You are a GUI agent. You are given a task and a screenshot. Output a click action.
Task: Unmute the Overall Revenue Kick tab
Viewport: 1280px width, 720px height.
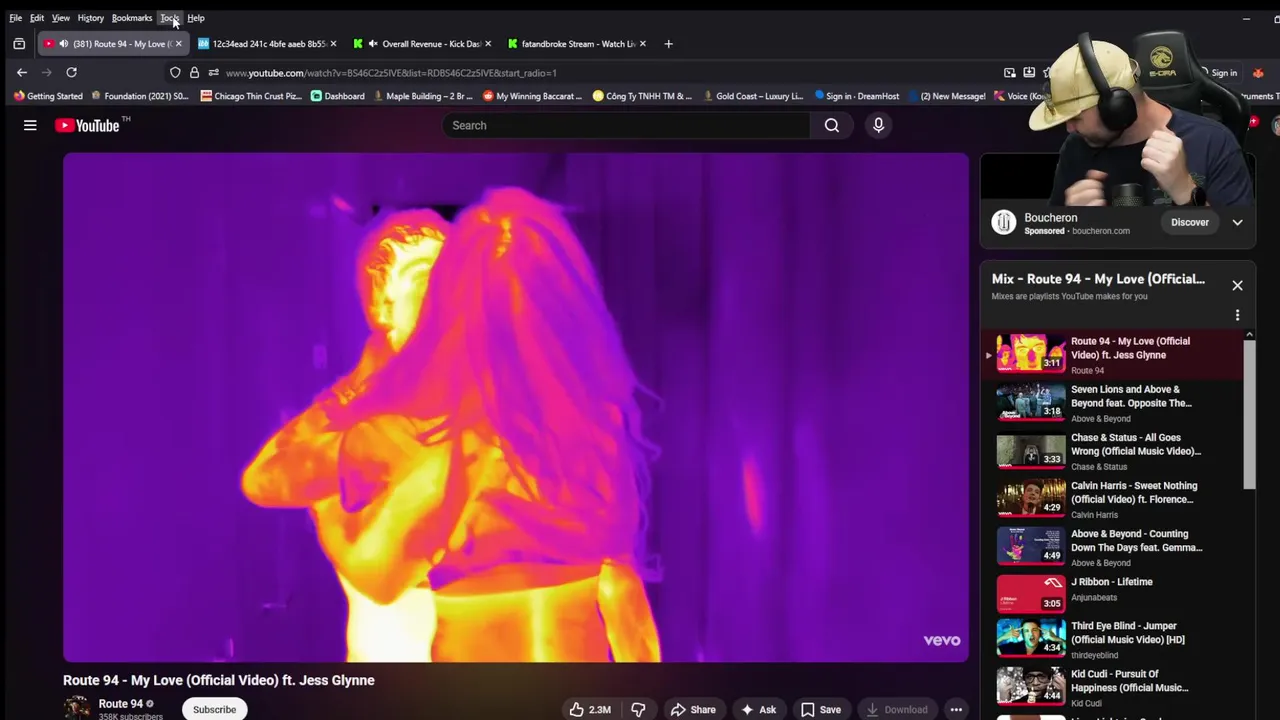click(x=373, y=44)
